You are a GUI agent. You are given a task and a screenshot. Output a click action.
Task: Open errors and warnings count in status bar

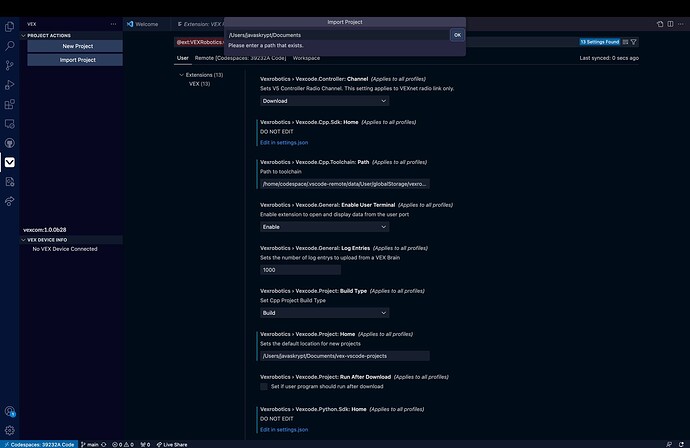(x=123, y=444)
